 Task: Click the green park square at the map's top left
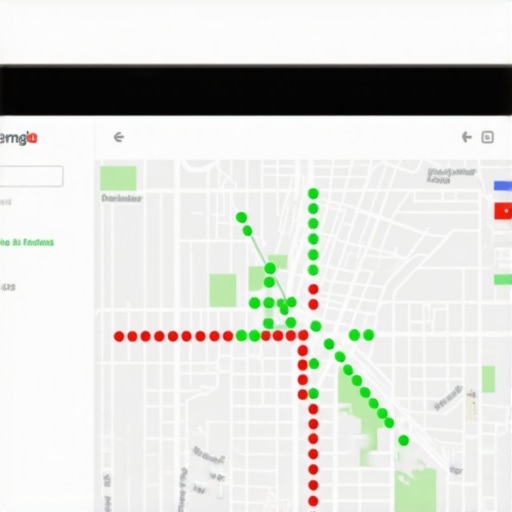coord(118,178)
